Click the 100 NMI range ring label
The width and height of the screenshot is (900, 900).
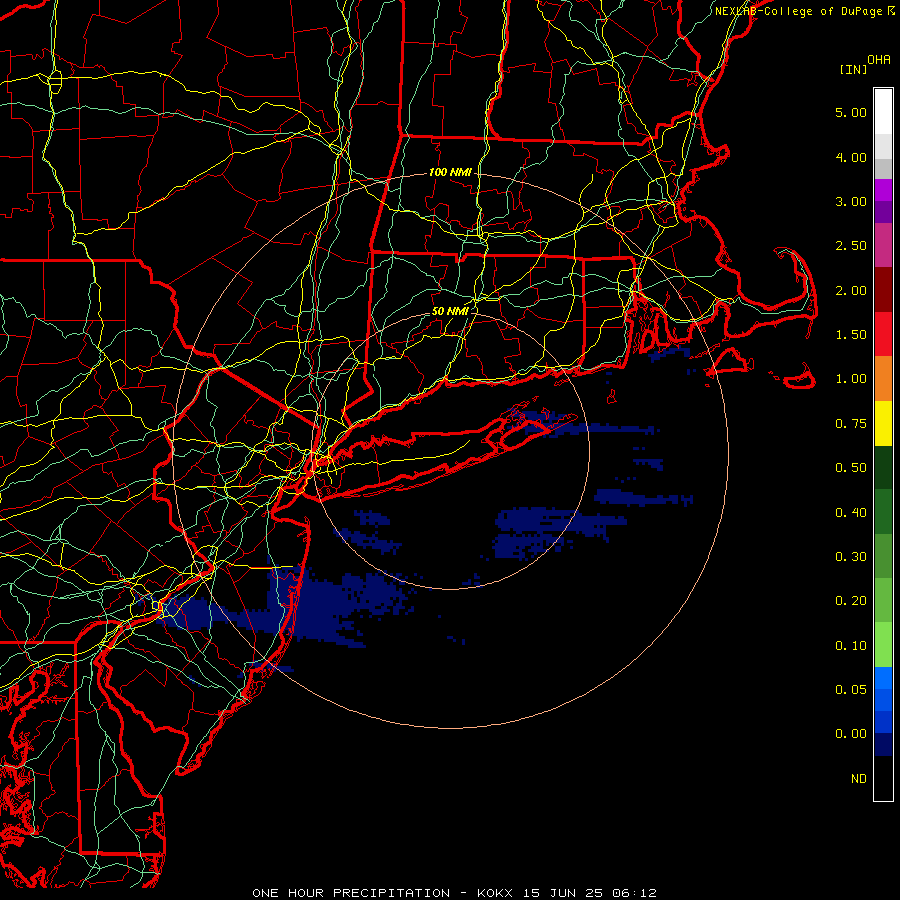click(450, 172)
